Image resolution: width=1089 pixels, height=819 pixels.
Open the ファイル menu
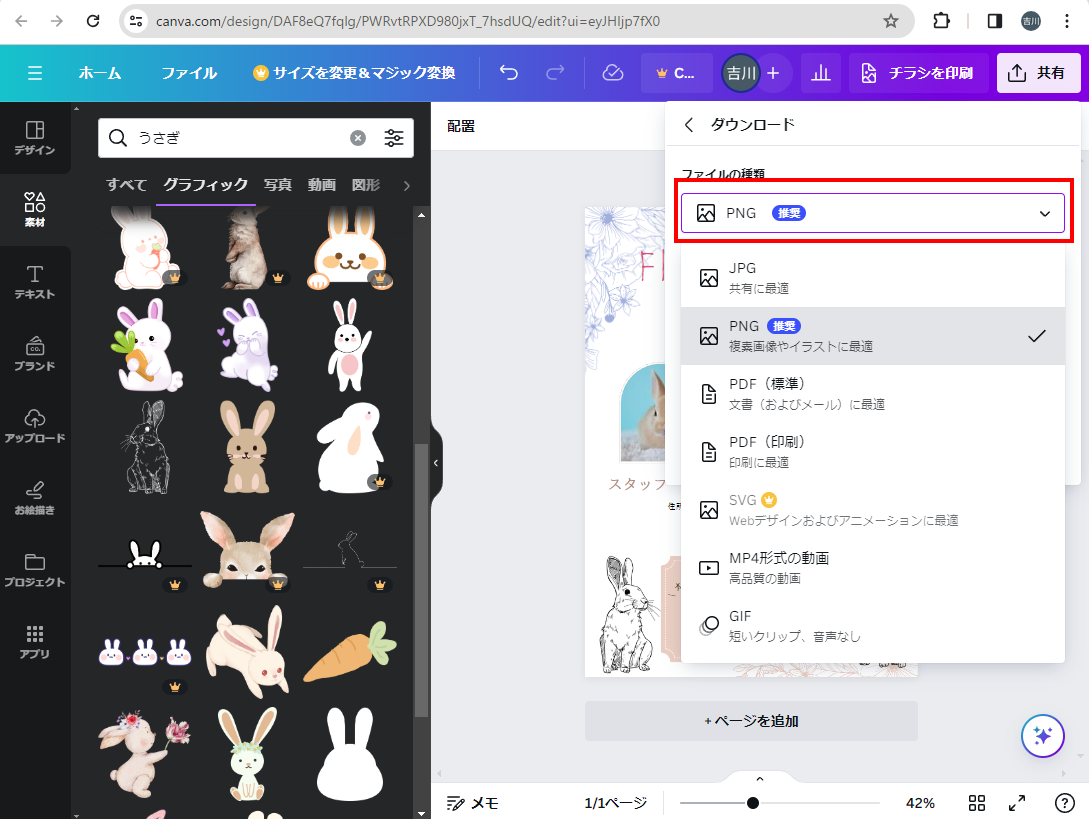[189, 73]
